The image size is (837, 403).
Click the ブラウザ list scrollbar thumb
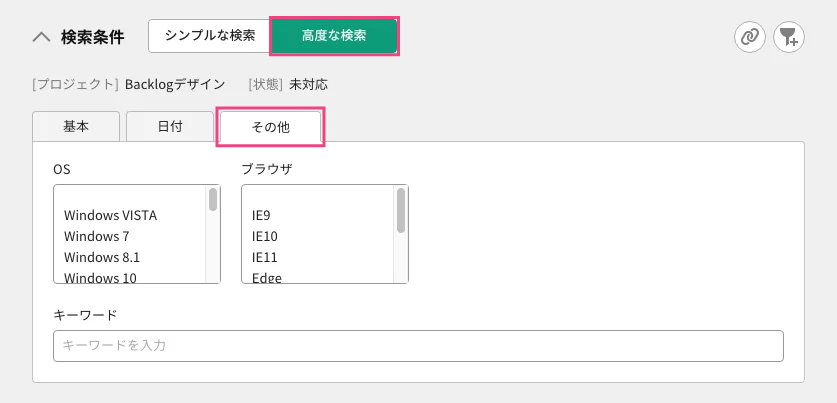[x=401, y=210]
